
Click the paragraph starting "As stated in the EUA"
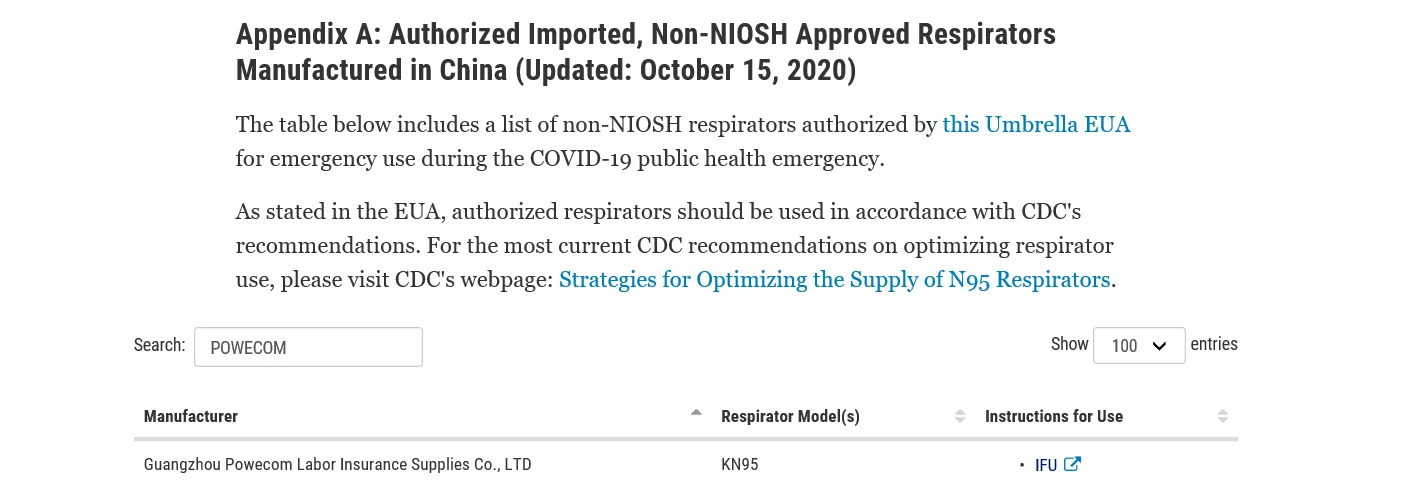tap(658, 245)
